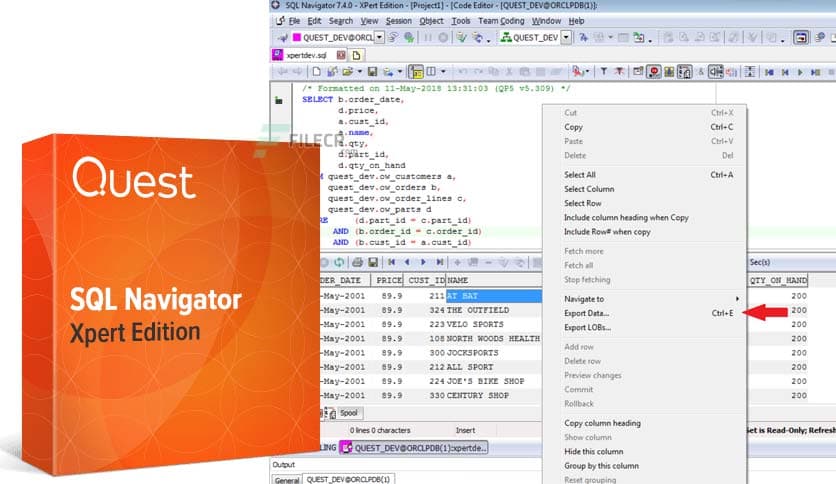Toggle Include Row# when copy
Screen dimensions: 836x484
[x=645, y=232]
